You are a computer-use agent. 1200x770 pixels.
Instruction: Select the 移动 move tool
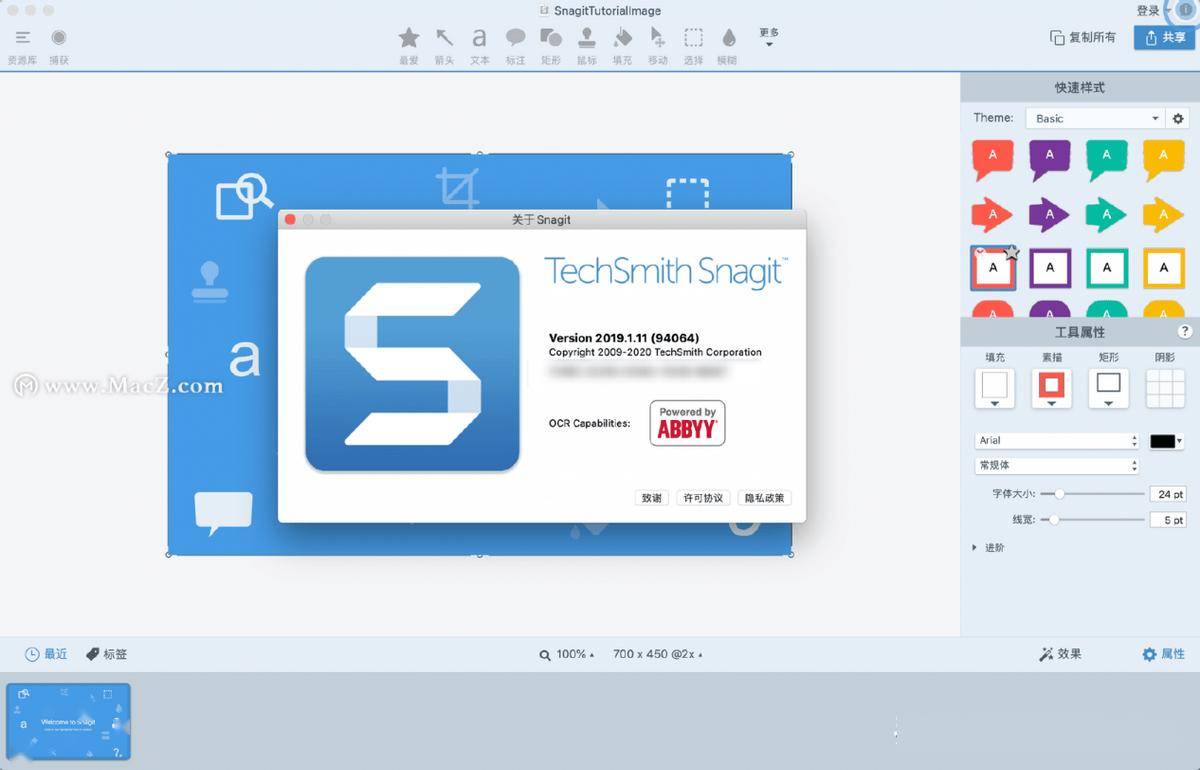click(x=657, y=46)
